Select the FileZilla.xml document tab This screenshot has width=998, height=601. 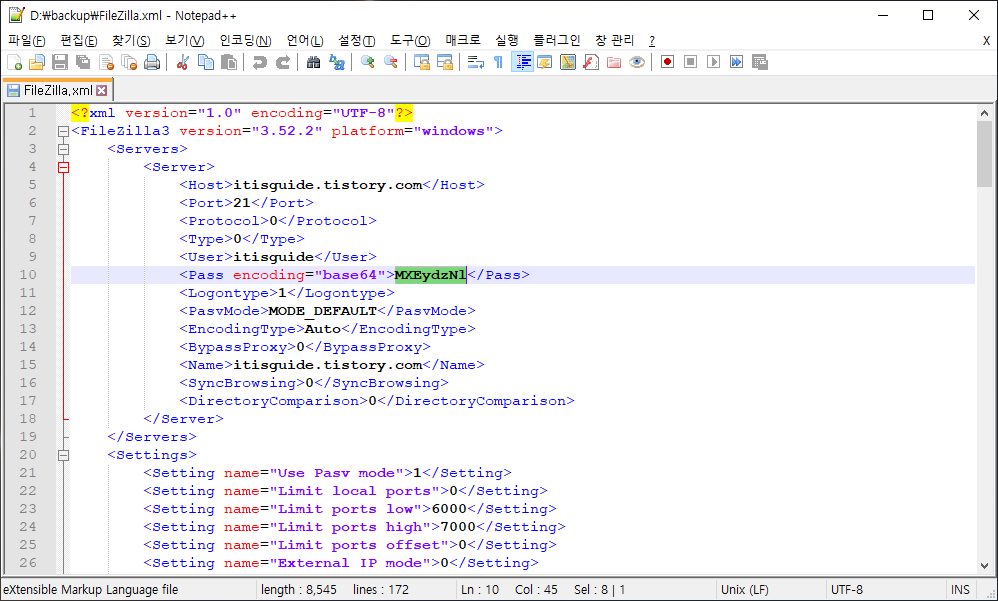(57, 90)
